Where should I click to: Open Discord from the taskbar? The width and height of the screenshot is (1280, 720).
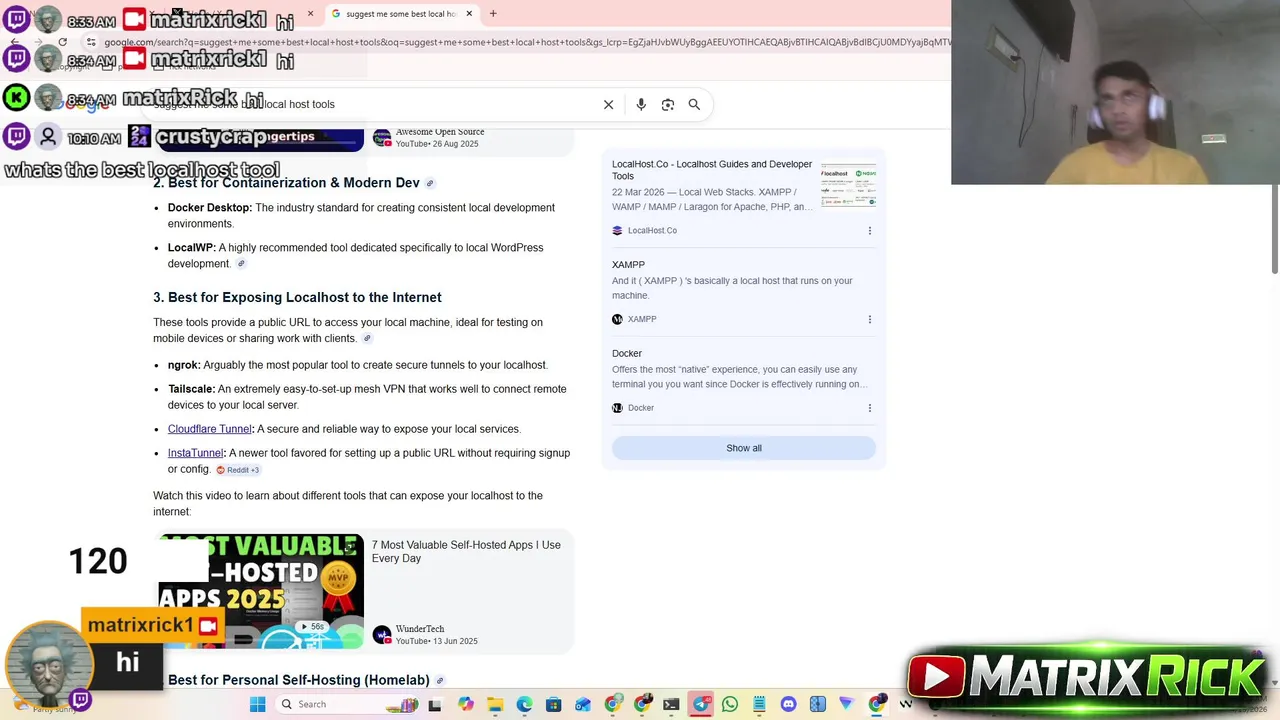[788, 704]
